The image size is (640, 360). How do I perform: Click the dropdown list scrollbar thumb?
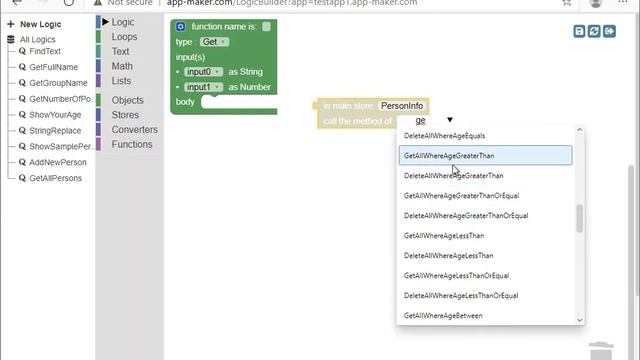580,218
